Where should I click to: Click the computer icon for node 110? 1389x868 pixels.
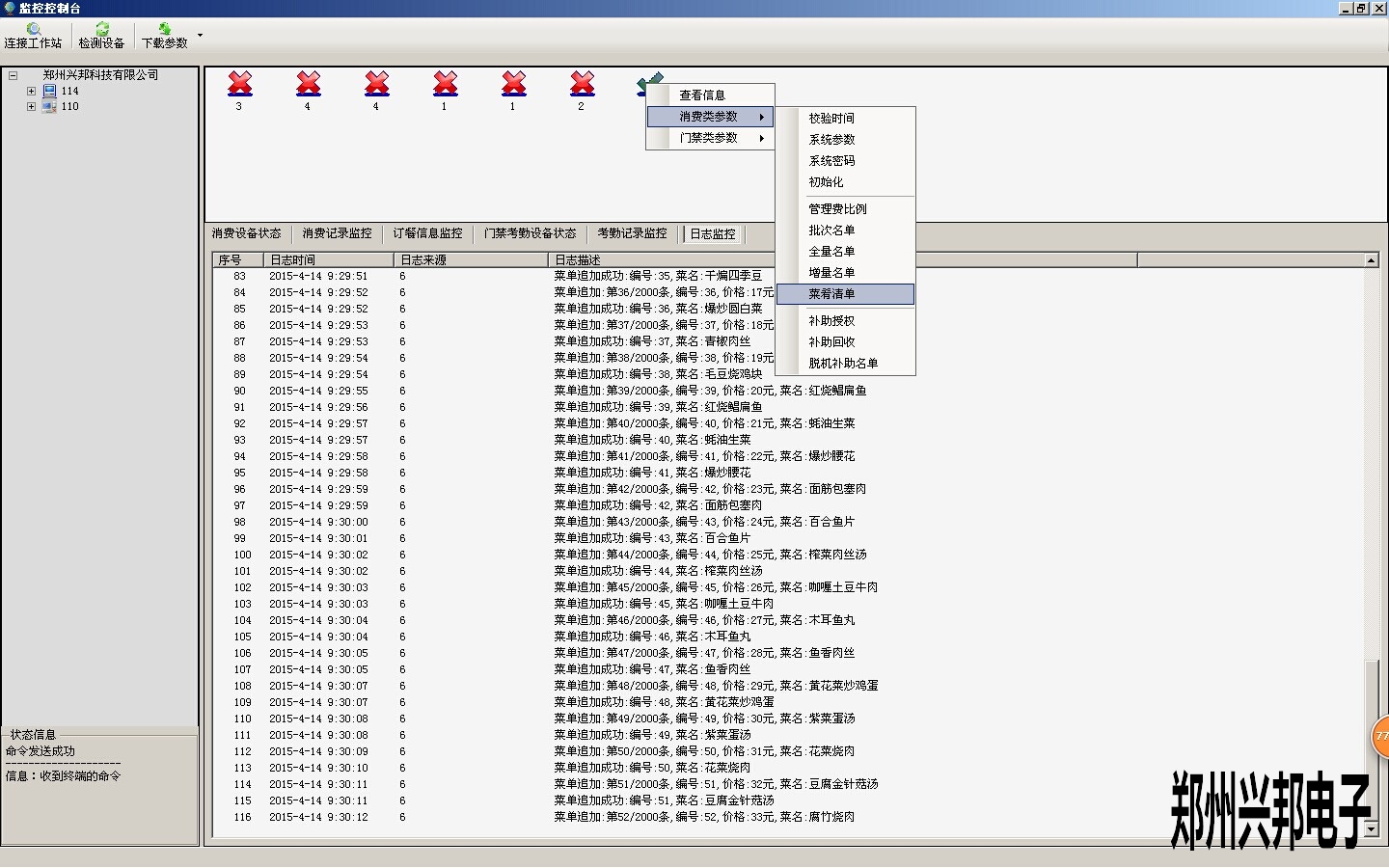click(x=49, y=107)
